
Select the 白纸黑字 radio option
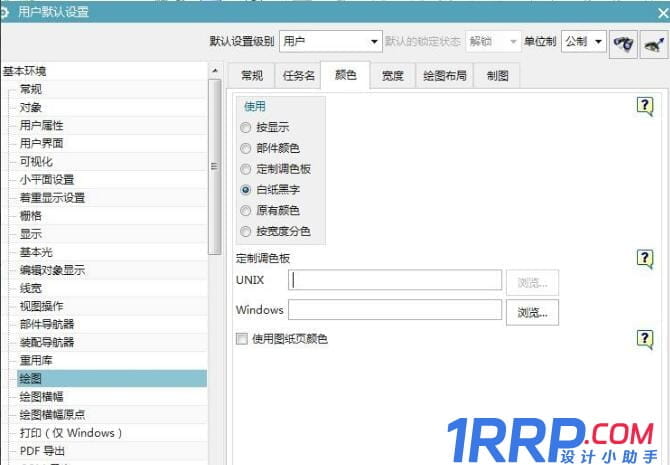pos(245,190)
